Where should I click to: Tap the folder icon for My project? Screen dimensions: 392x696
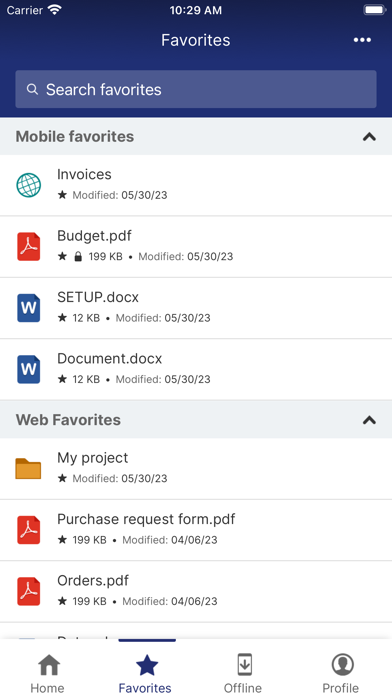pos(28,469)
